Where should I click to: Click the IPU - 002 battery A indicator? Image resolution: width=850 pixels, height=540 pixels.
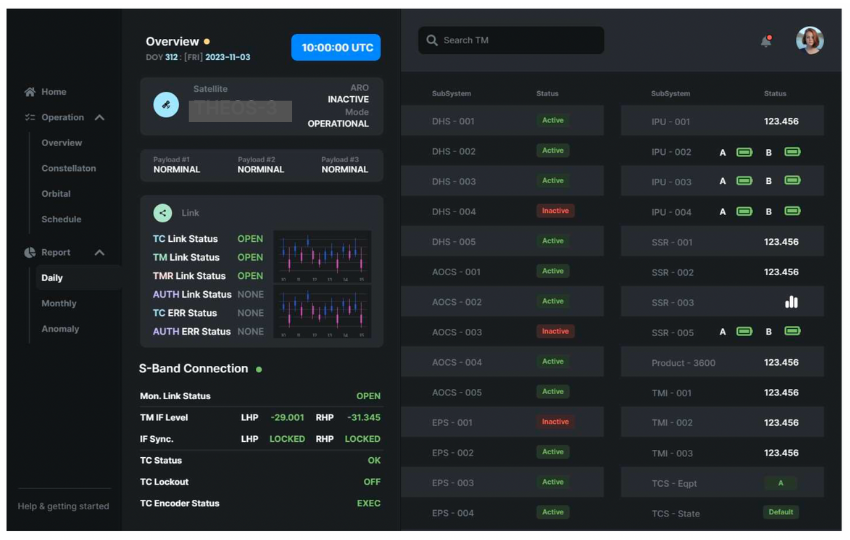[x=744, y=152]
